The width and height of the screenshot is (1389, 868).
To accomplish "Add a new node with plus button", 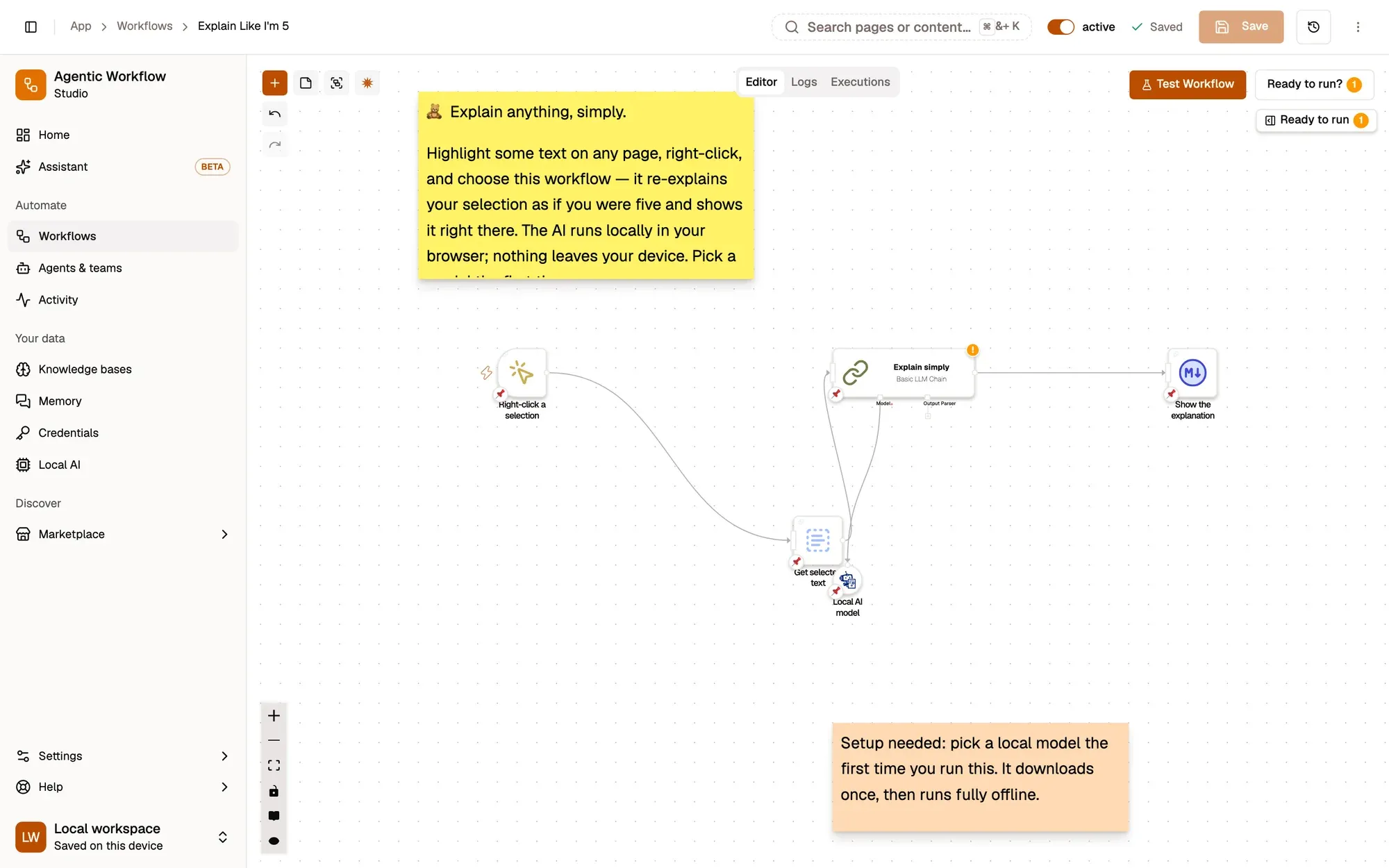I will pyautogui.click(x=275, y=83).
